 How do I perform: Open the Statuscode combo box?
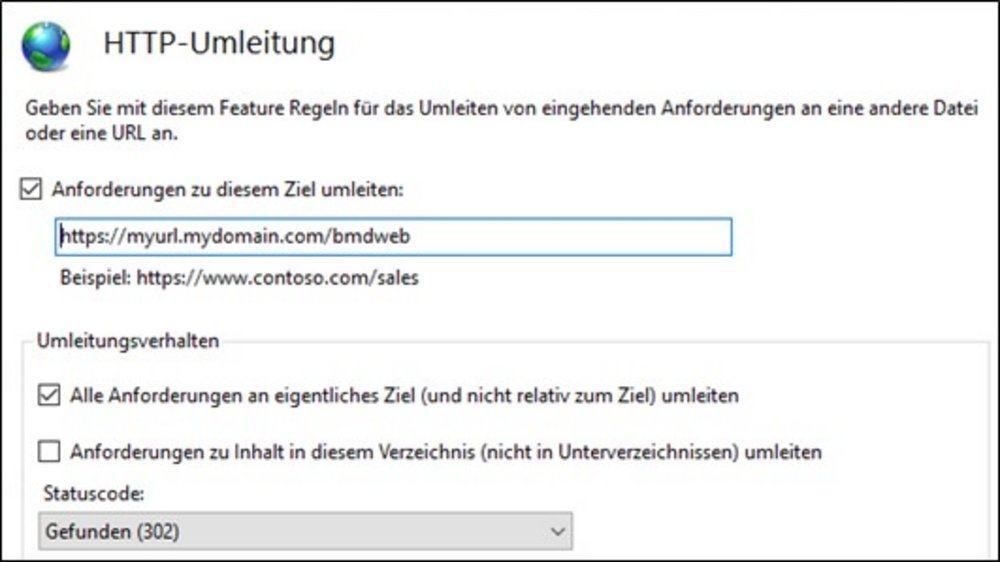[305, 532]
